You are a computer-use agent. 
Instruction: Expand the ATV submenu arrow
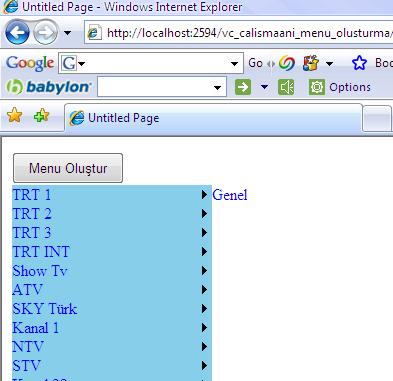click(204, 290)
